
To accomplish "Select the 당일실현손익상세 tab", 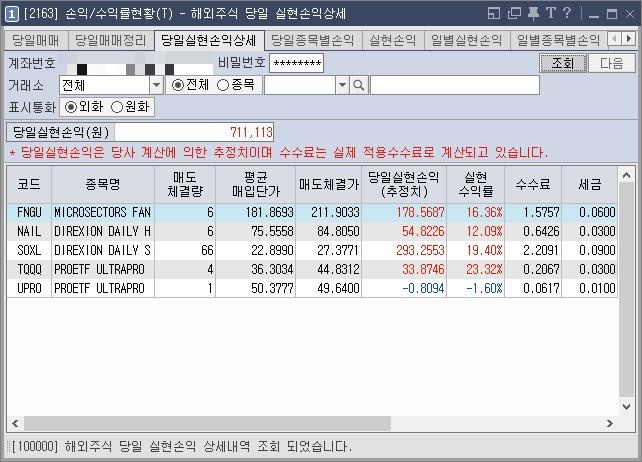I will (x=209, y=40).
